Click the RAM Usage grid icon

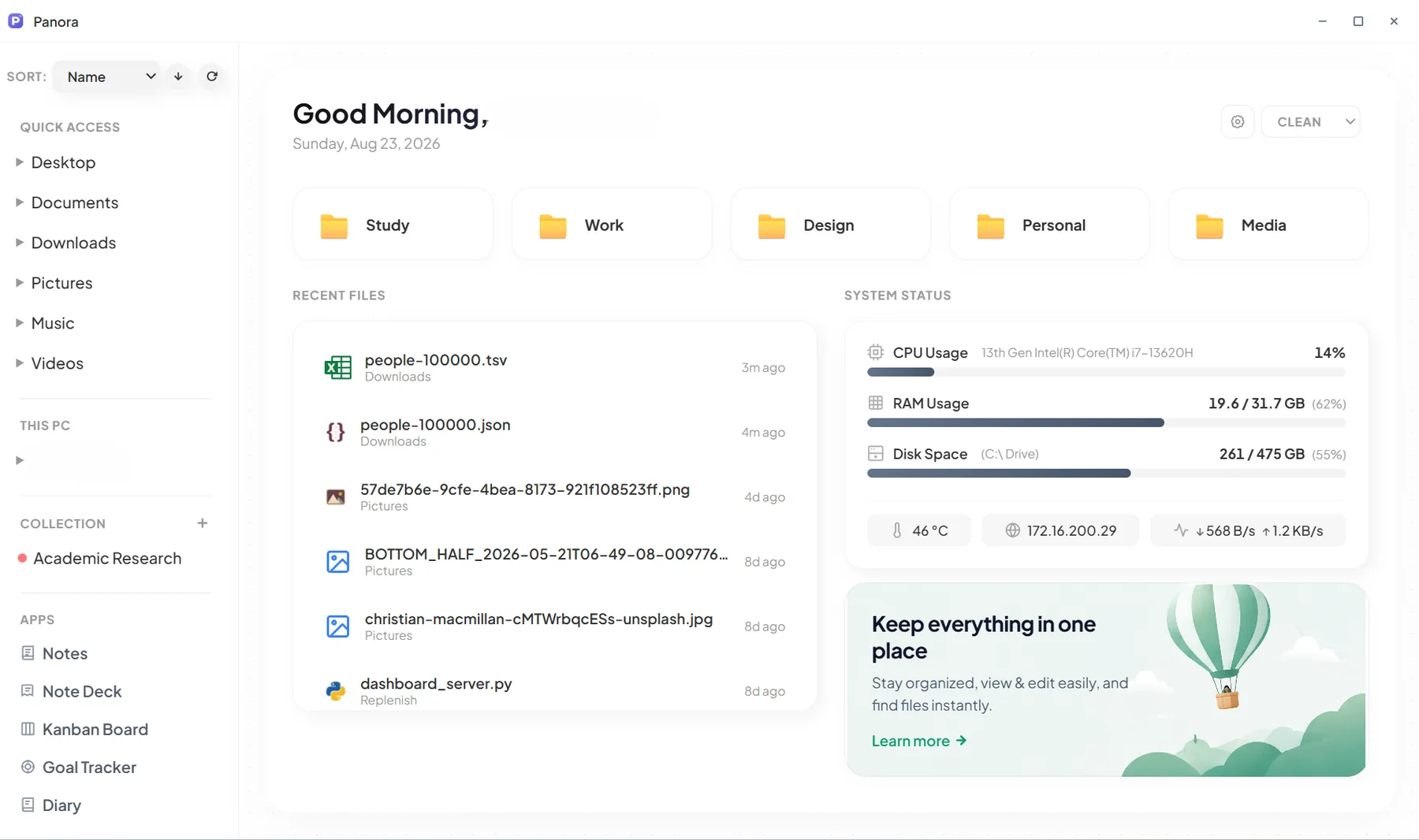pyautogui.click(x=875, y=403)
